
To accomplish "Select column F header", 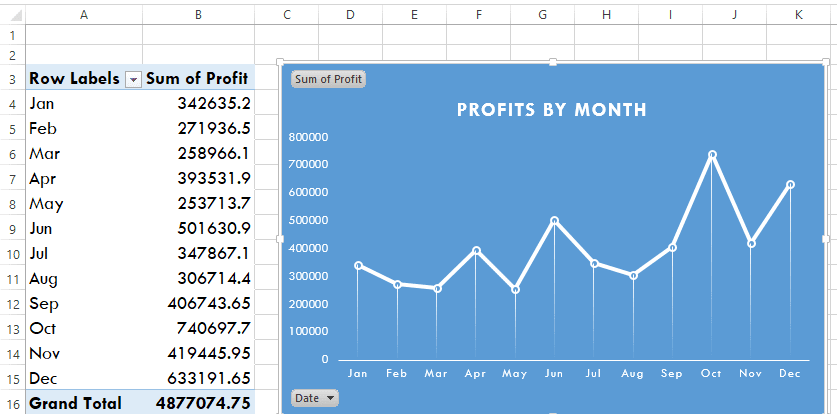I will (x=478, y=14).
